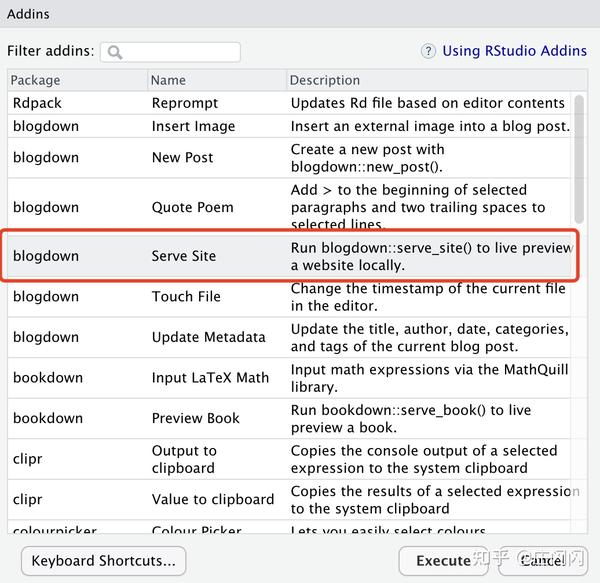The height and width of the screenshot is (583, 600).
Task: Select the bookdown Preview Book addin
Action: tap(290, 418)
